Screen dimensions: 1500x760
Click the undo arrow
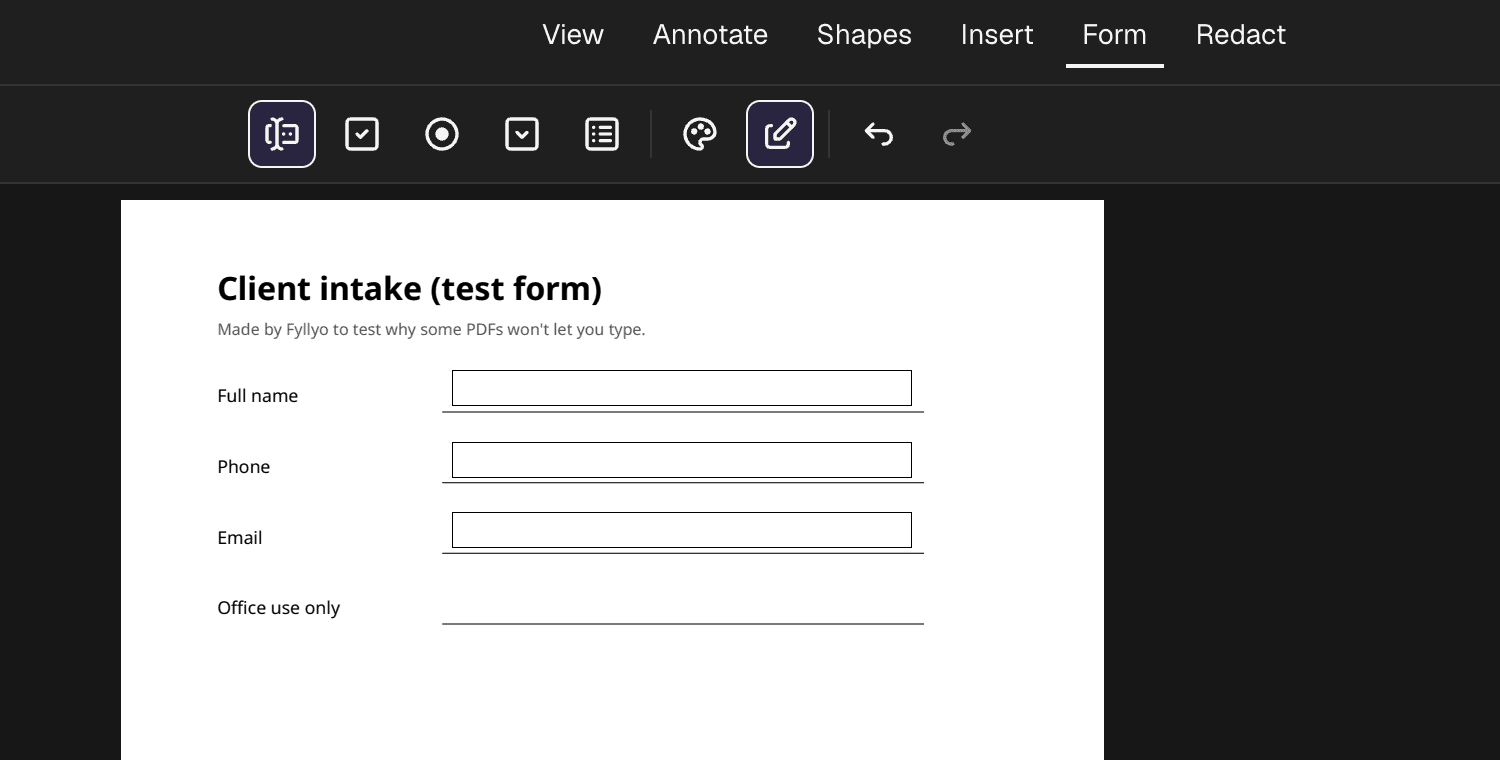click(x=878, y=134)
